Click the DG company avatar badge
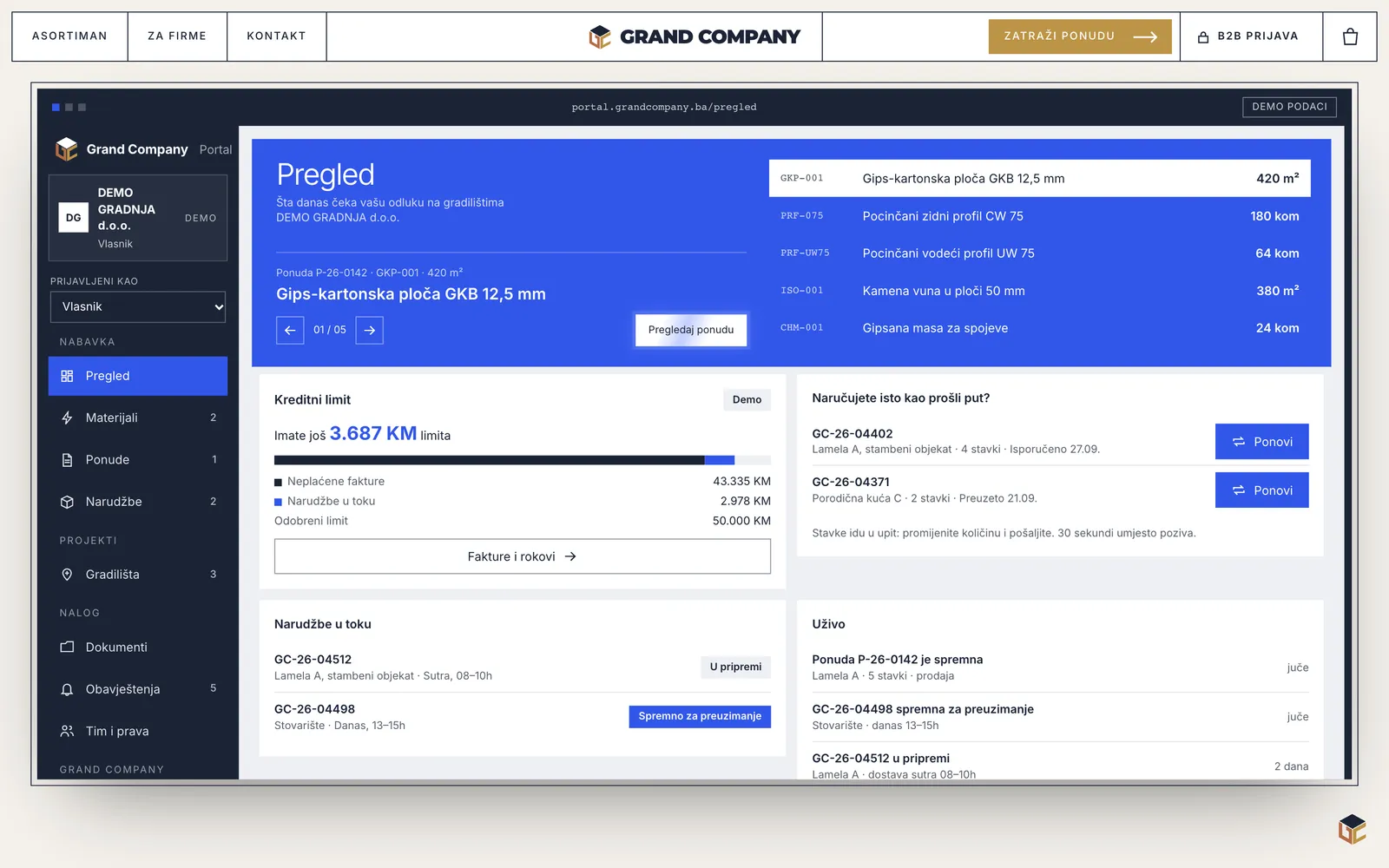The image size is (1389, 868). point(74,218)
